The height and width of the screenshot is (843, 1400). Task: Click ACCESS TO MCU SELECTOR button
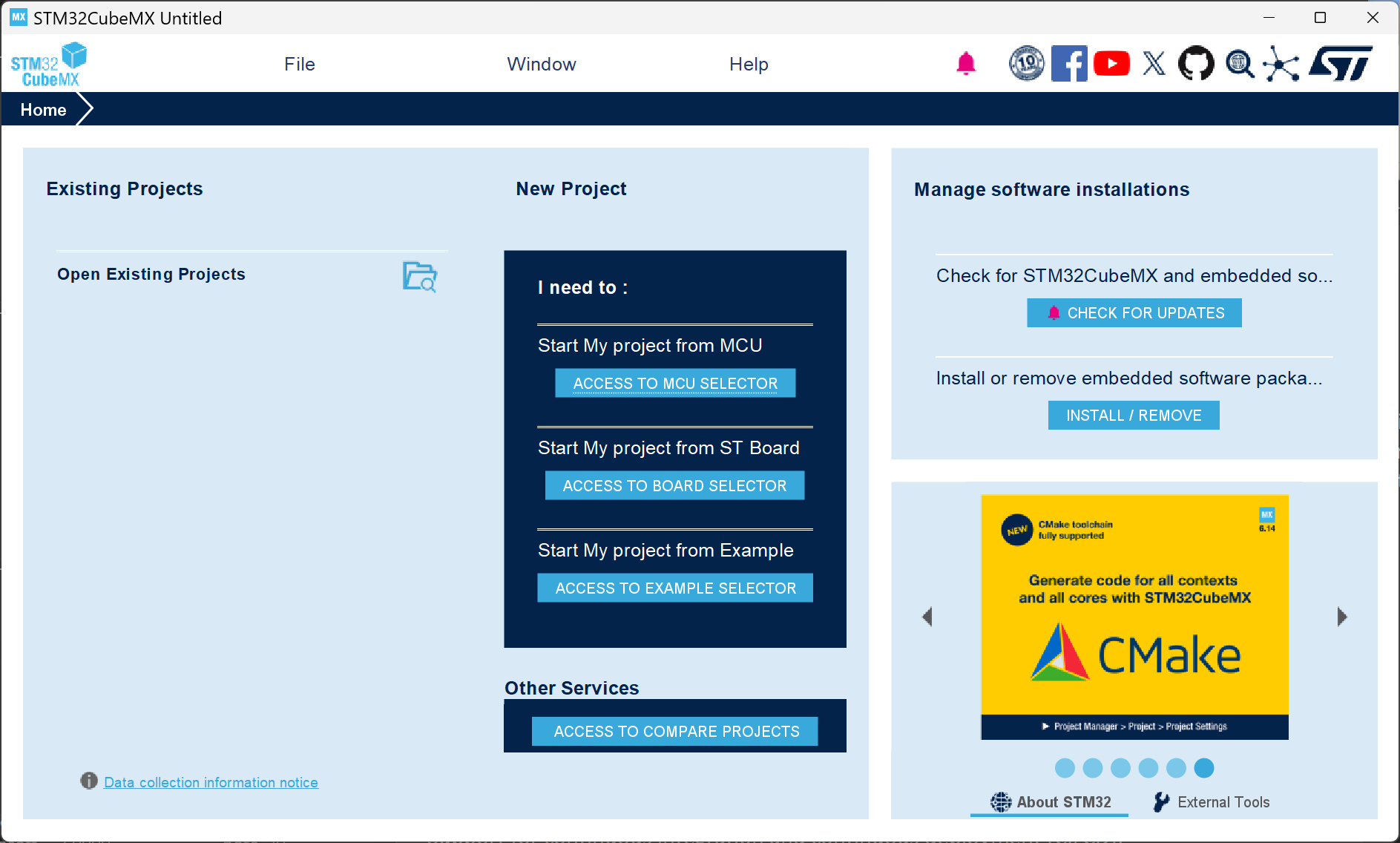tap(675, 384)
